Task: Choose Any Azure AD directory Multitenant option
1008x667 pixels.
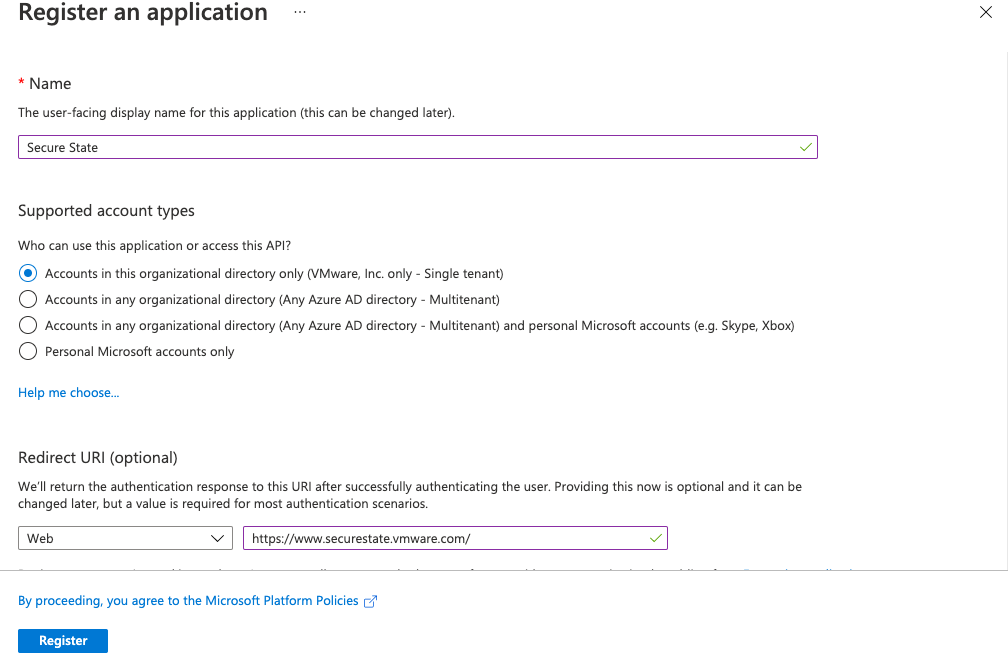Action: (x=27, y=298)
